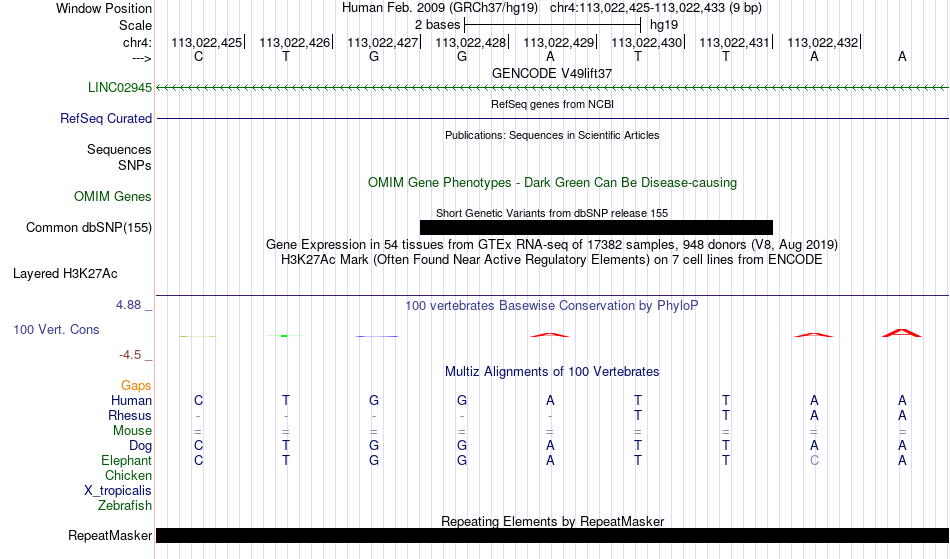Click the Zebrafish alignment row label
Screen dimensions: 950x559
tap(125, 505)
